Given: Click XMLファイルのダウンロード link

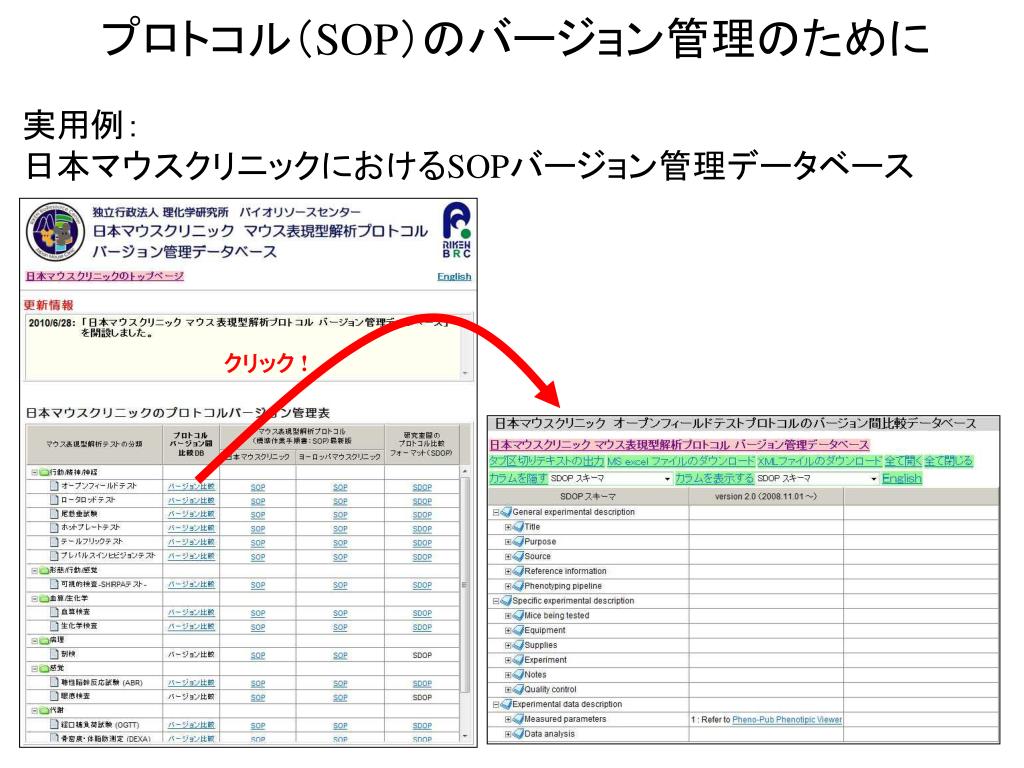Looking at the screenshot, I should tap(820, 461).
